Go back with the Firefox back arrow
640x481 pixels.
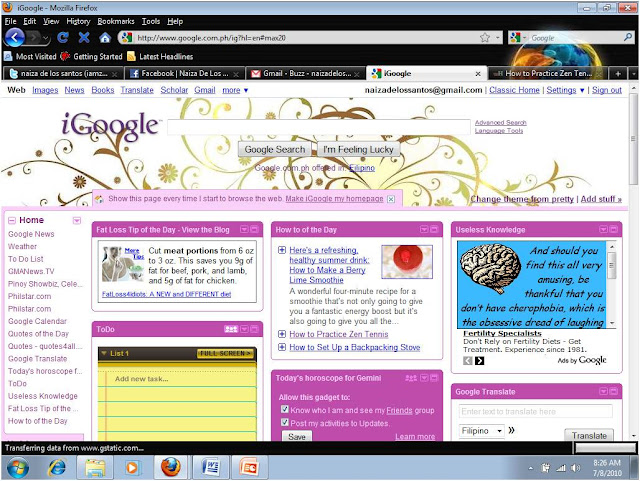pyautogui.click(x=14, y=38)
